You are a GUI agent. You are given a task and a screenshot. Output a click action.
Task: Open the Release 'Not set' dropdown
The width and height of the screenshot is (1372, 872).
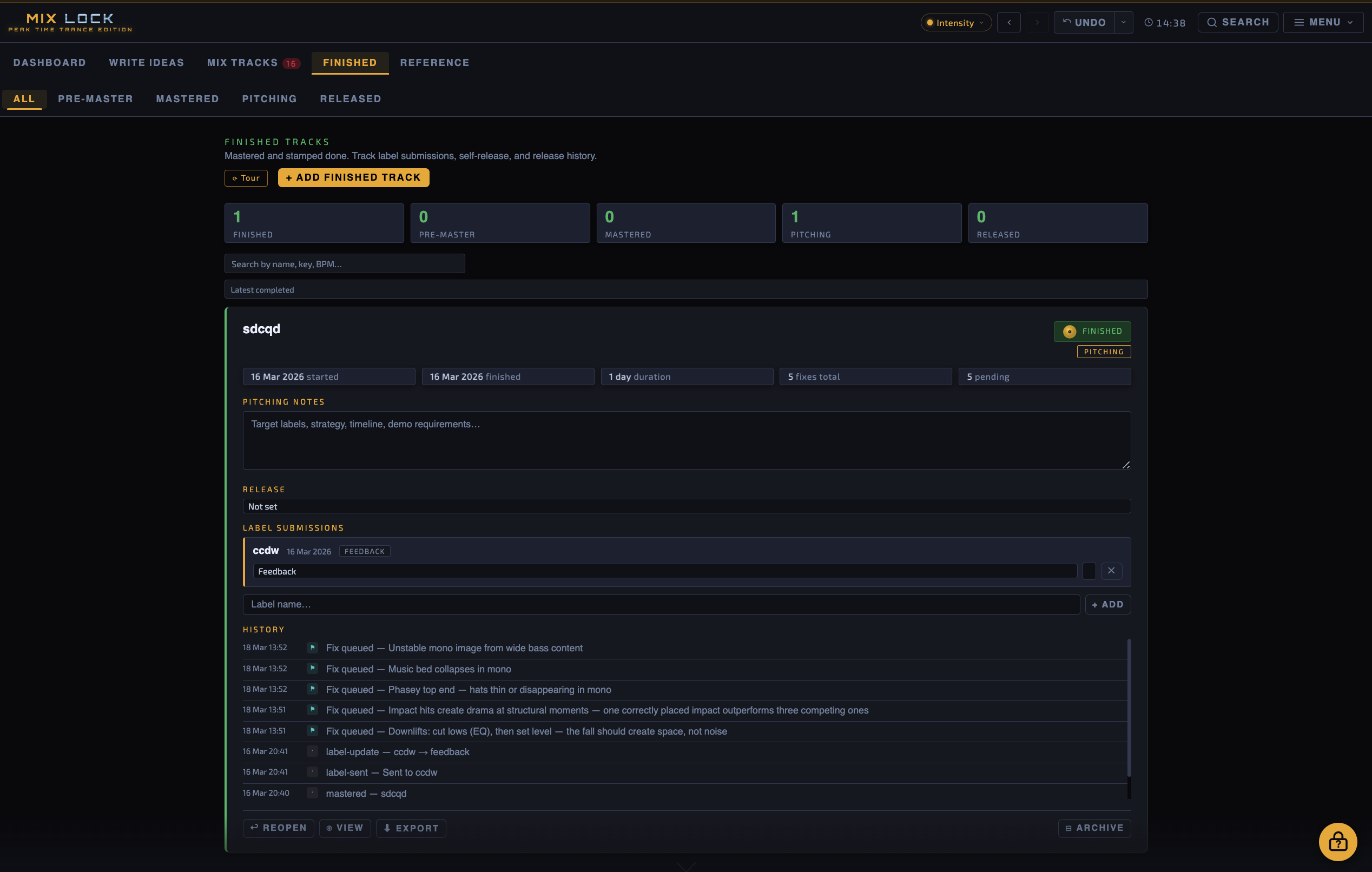[686, 506]
